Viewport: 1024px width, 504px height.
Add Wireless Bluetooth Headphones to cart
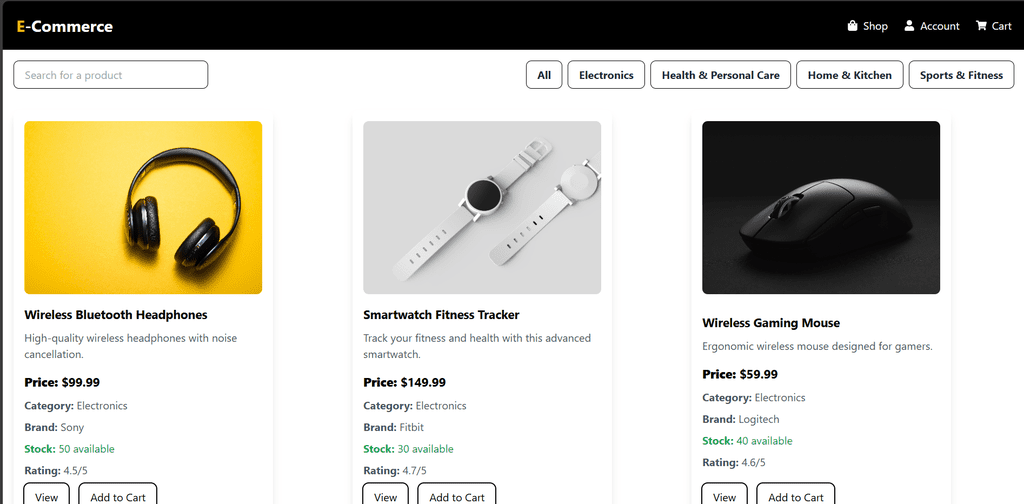coord(118,496)
